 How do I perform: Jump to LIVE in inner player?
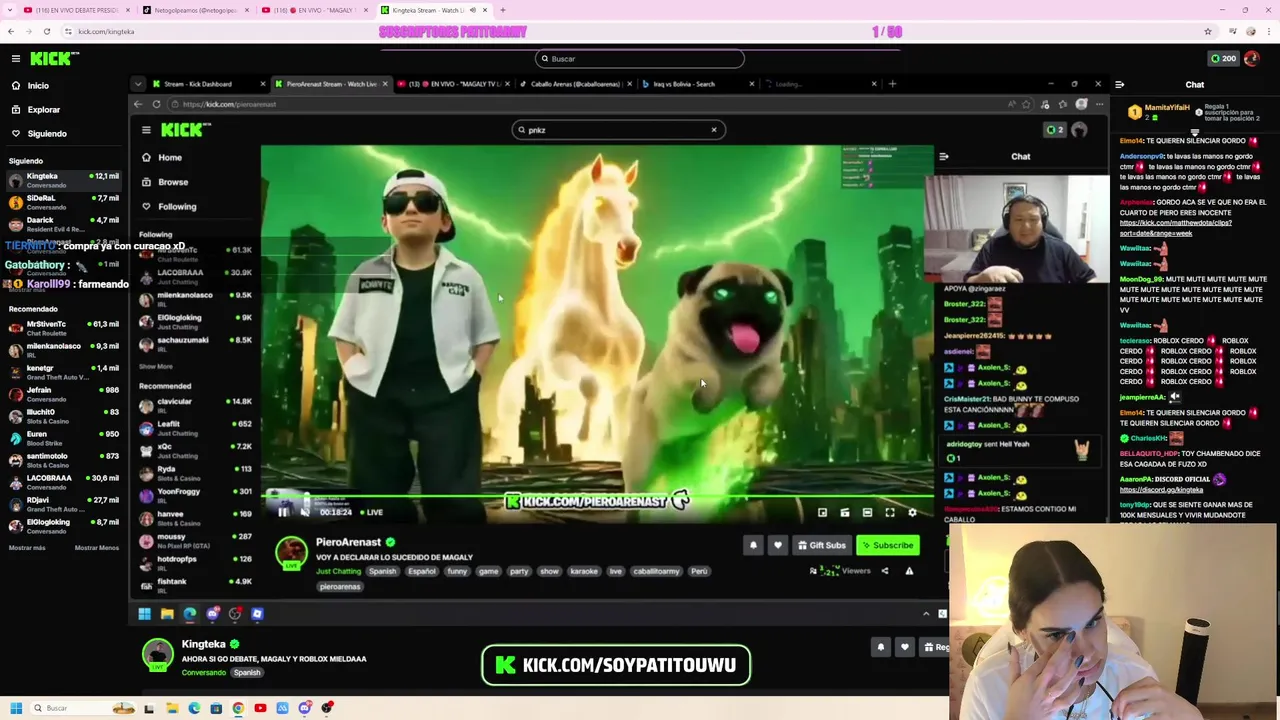(x=370, y=512)
